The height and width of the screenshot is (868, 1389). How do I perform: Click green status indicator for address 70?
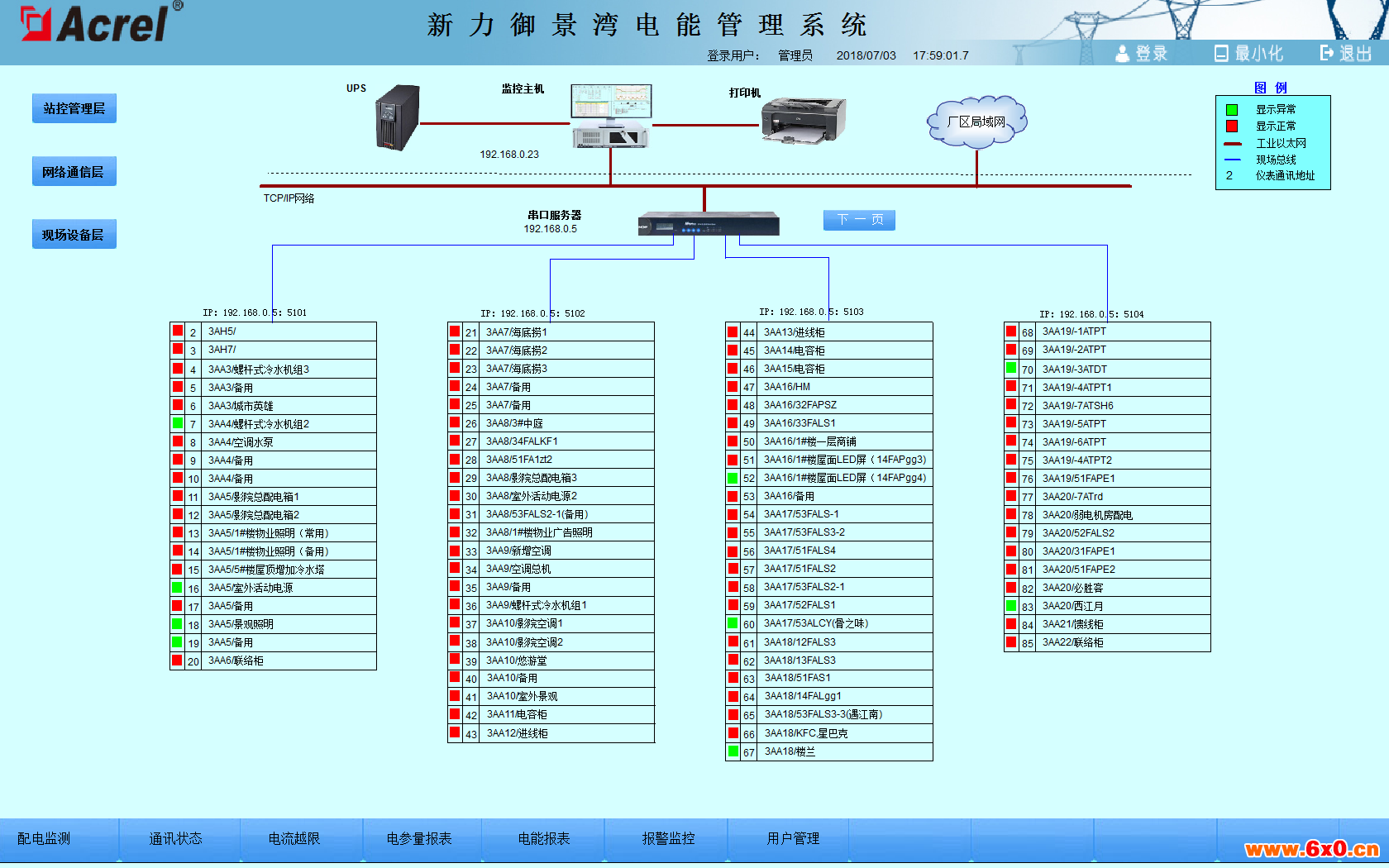tap(1011, 368)
